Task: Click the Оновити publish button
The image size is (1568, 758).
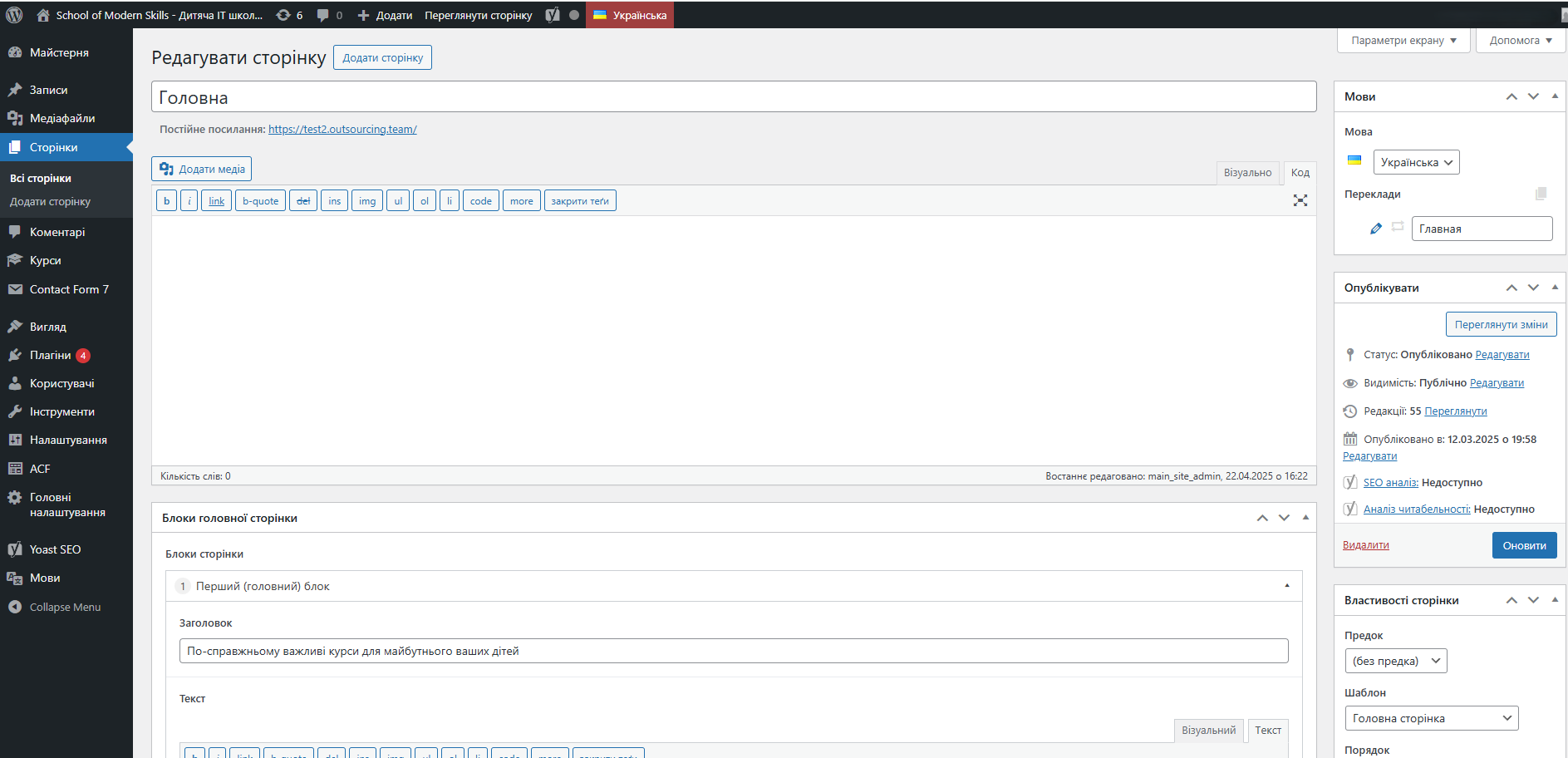Action: click(x=1524, y=544)
